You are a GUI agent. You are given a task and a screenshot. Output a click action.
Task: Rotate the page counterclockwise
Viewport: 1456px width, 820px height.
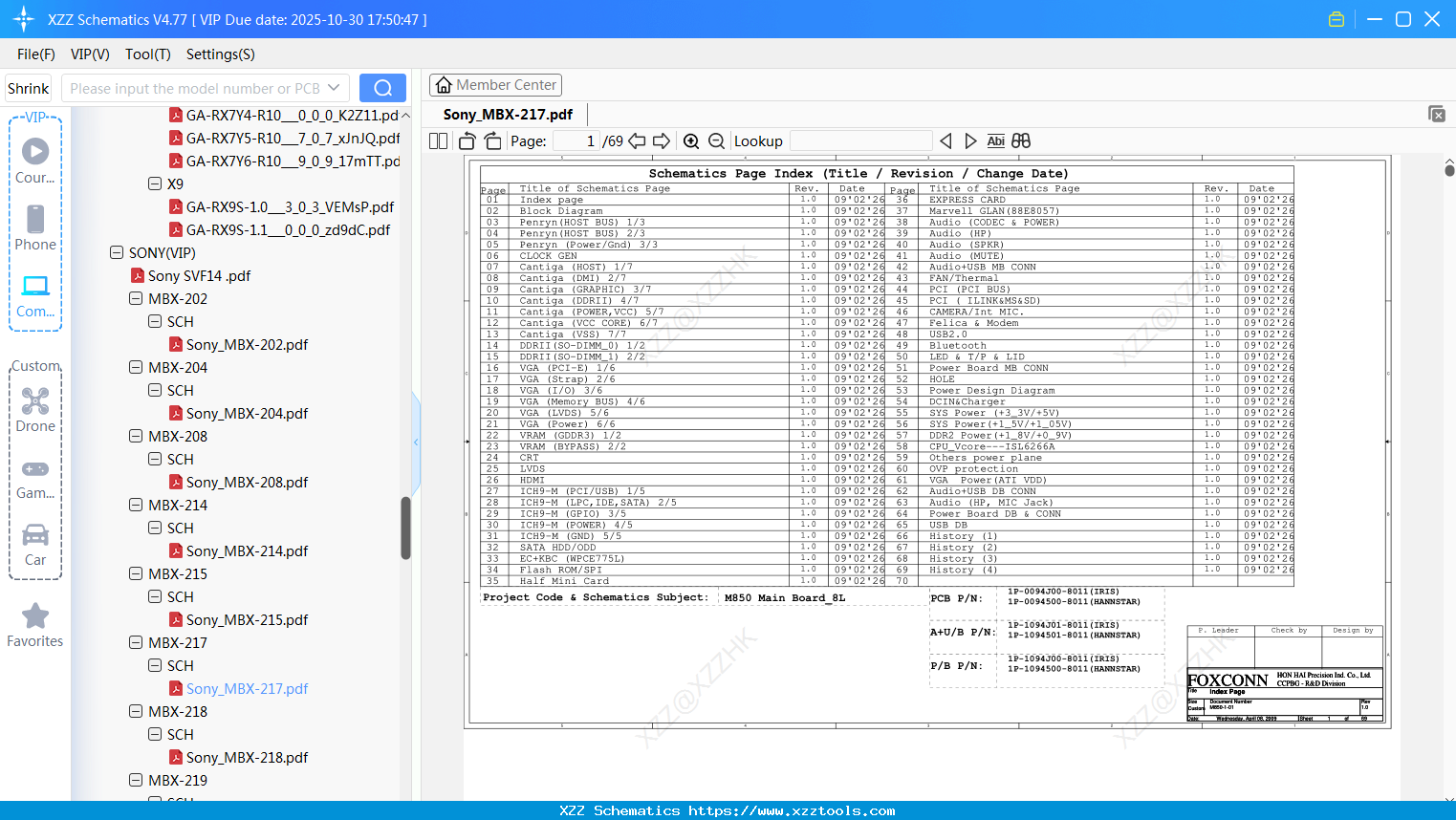(467, 141)
